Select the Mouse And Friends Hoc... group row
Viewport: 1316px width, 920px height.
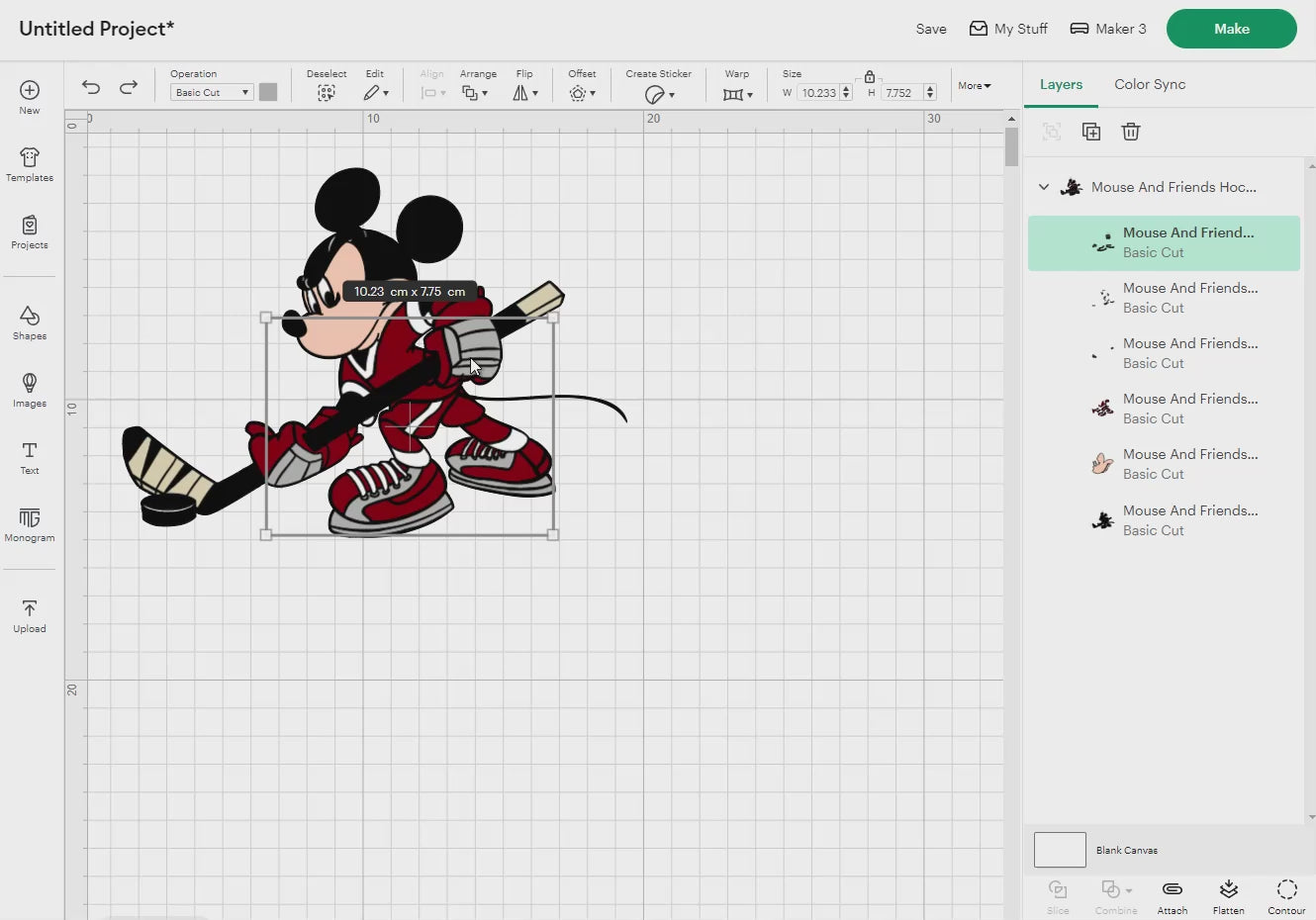1164,187
